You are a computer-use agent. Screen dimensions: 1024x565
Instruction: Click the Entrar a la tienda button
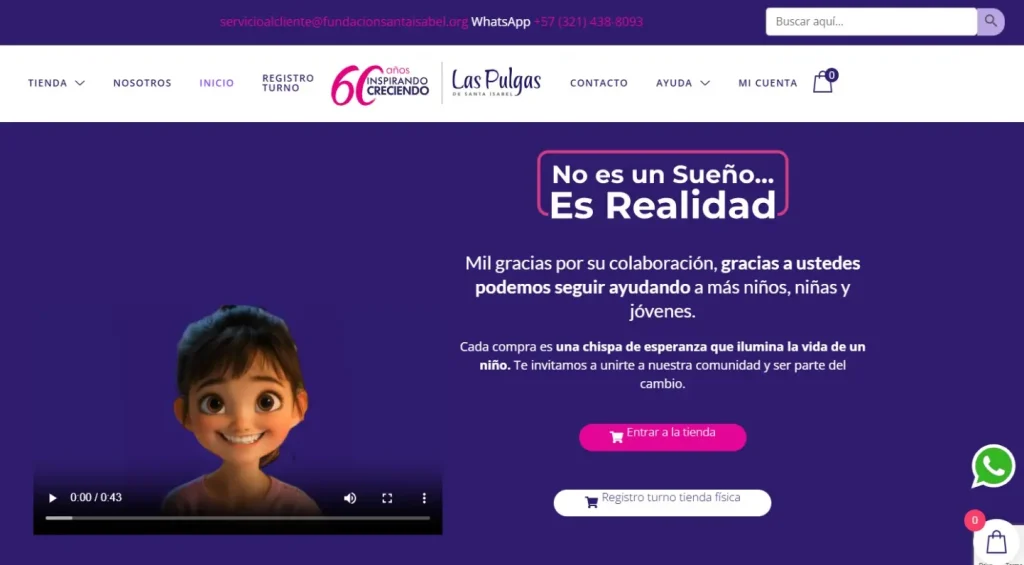(x=662, y=437)
